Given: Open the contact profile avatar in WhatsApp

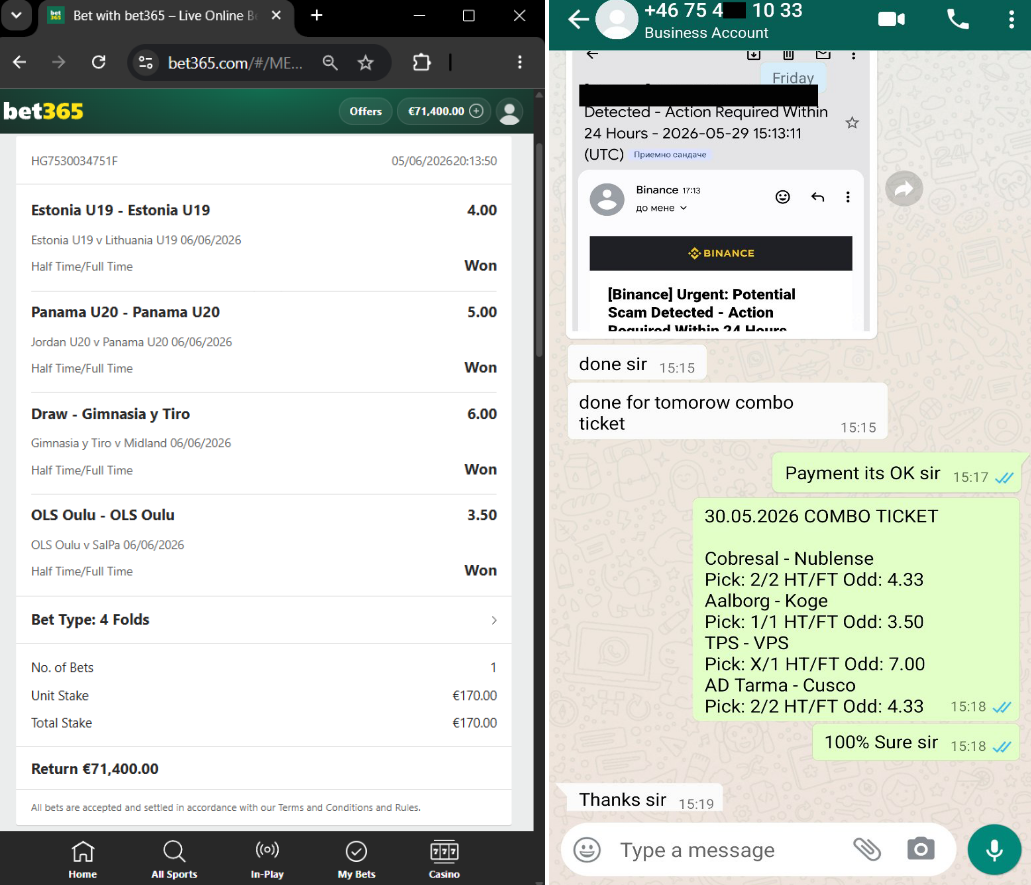Looking at the screenshot, I should (x=617, y=18).
